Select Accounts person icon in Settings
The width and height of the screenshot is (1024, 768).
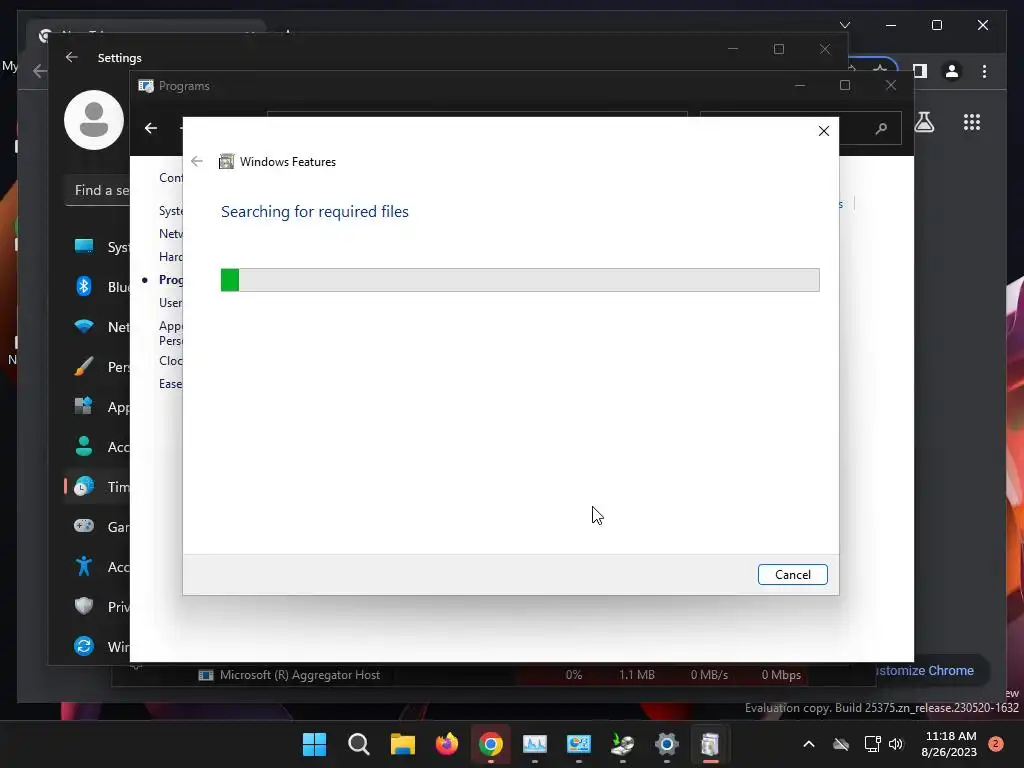(x=84, y=447)
